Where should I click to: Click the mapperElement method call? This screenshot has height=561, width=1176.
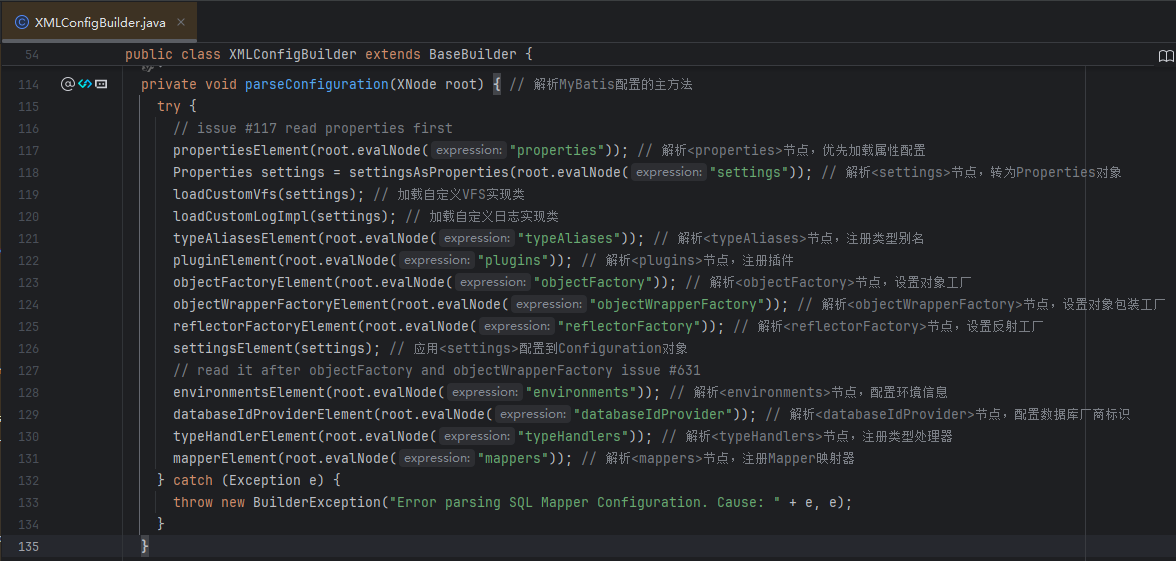point(224,458)
